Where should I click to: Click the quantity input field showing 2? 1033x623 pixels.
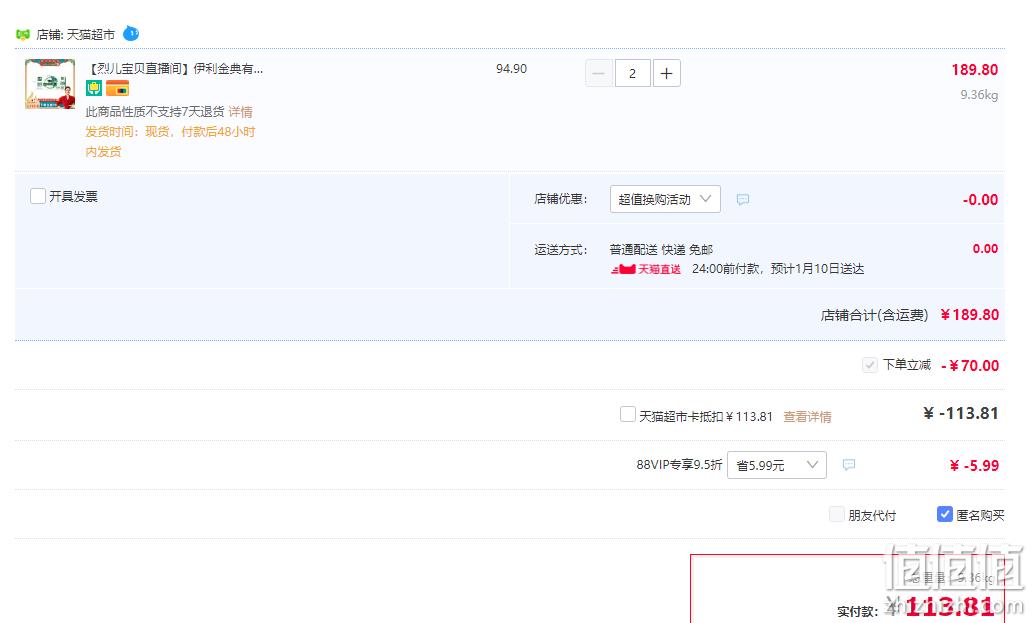click(x=632, y=73)
